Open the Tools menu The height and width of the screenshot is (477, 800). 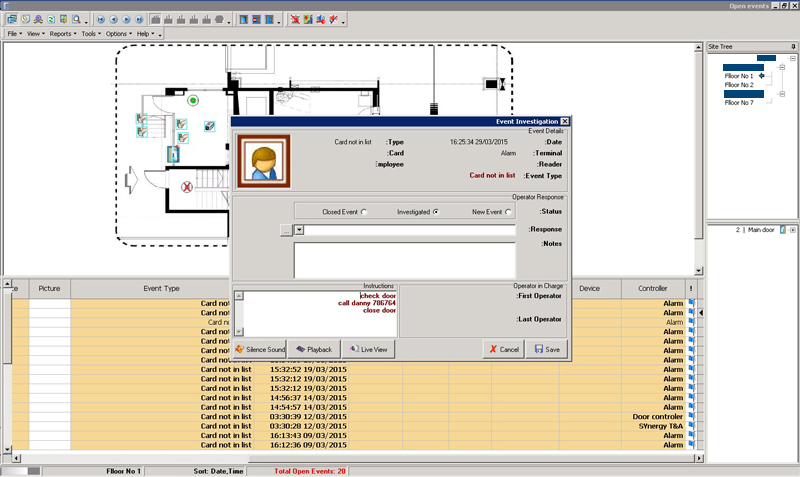[91, 34]
